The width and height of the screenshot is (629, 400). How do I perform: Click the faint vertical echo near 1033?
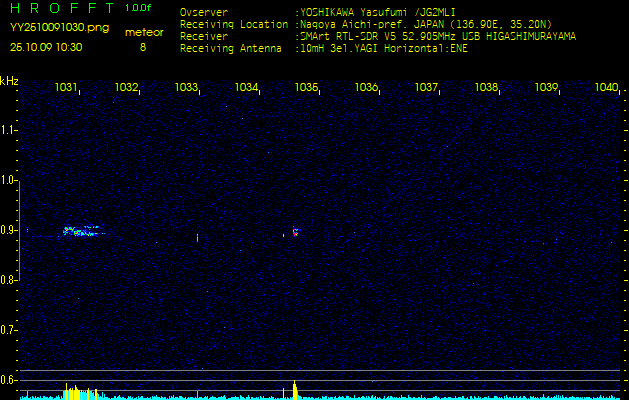click(x=198, y=238)
